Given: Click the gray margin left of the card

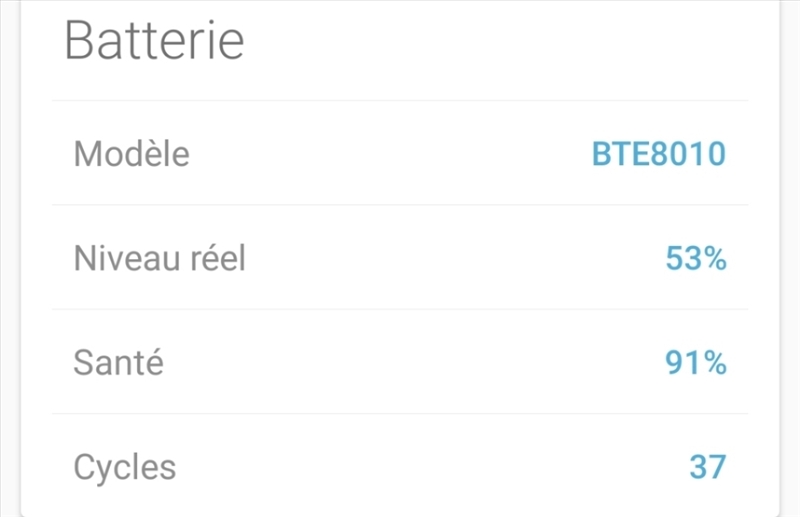Looking at the screenshot, I should [x=9, y=260].
